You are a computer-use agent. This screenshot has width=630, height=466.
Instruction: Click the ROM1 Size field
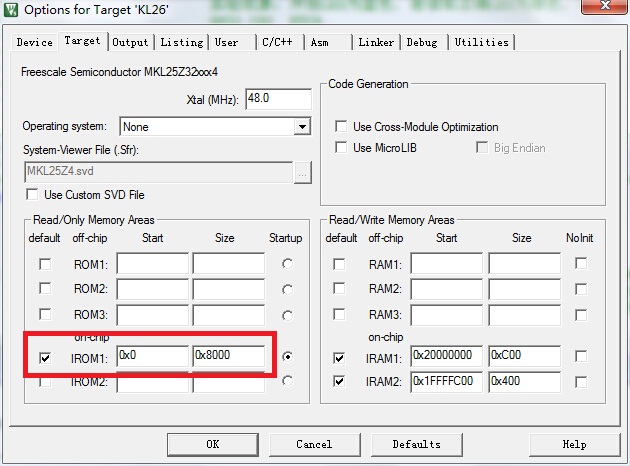click(229, 263)
